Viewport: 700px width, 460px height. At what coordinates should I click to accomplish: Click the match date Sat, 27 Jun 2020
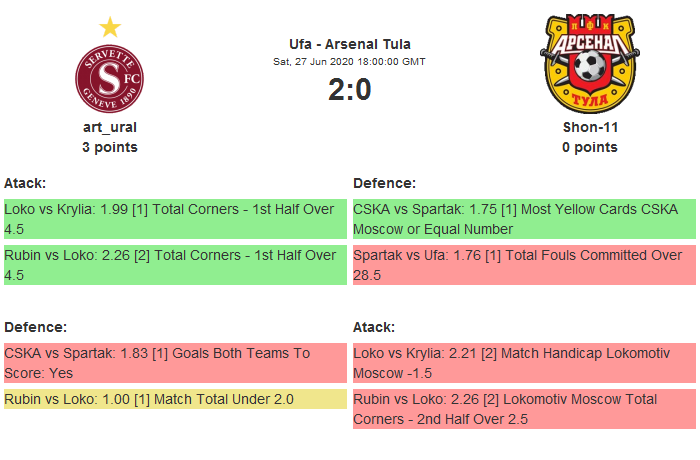(x=349, y=61)
